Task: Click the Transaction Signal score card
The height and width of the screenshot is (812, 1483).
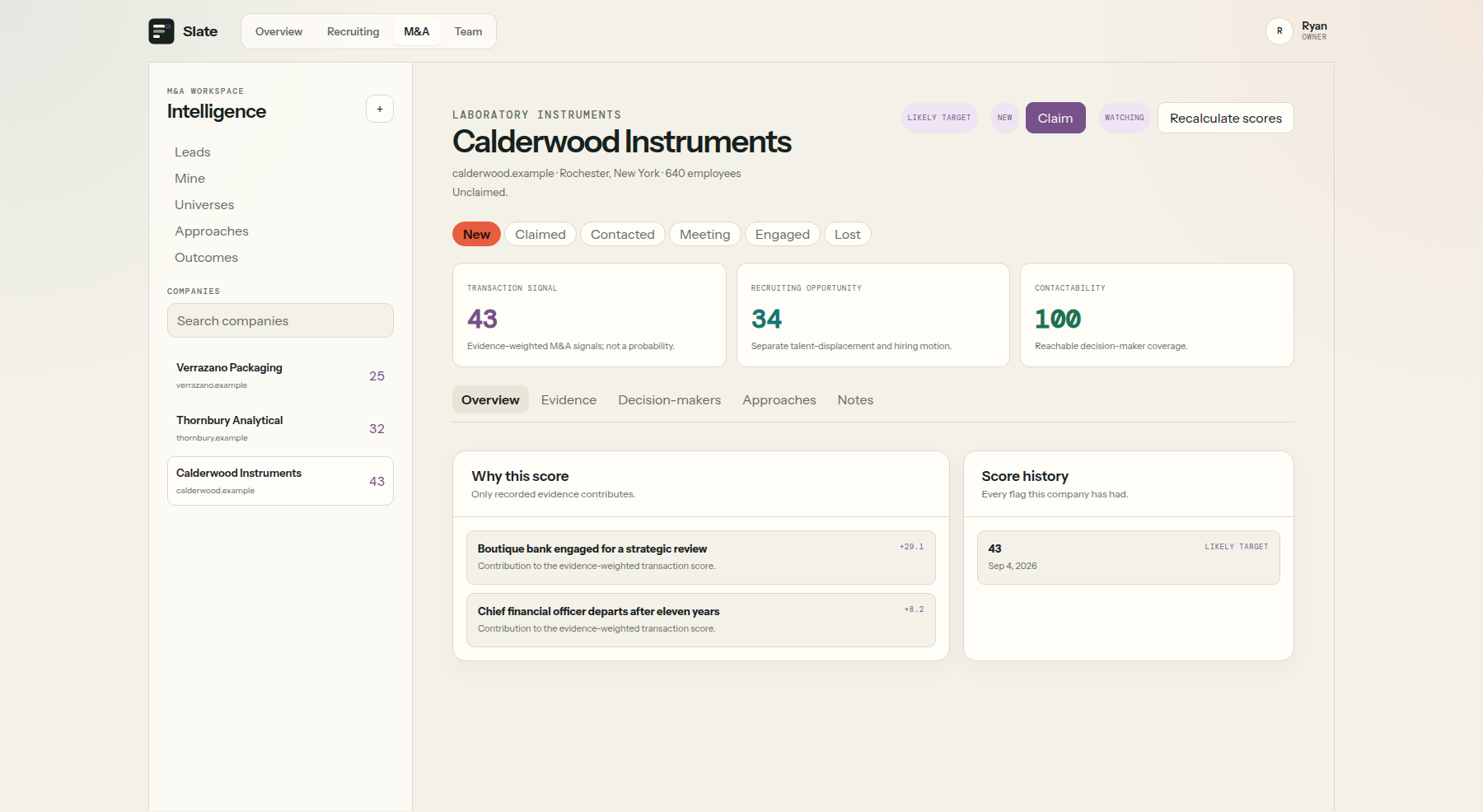Action: coord(589,315)
